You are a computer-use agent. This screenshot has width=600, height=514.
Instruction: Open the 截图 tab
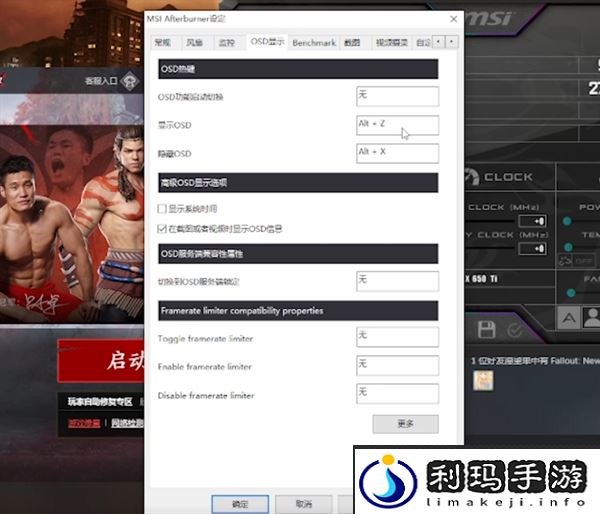click(352, 42)
